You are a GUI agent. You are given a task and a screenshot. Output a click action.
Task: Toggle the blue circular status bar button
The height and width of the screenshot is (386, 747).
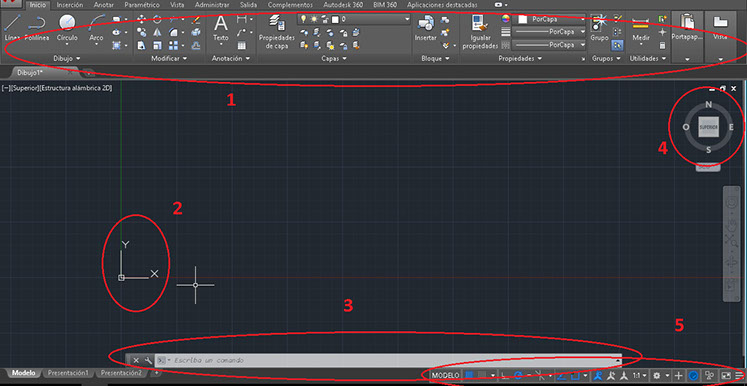(694, 376)
